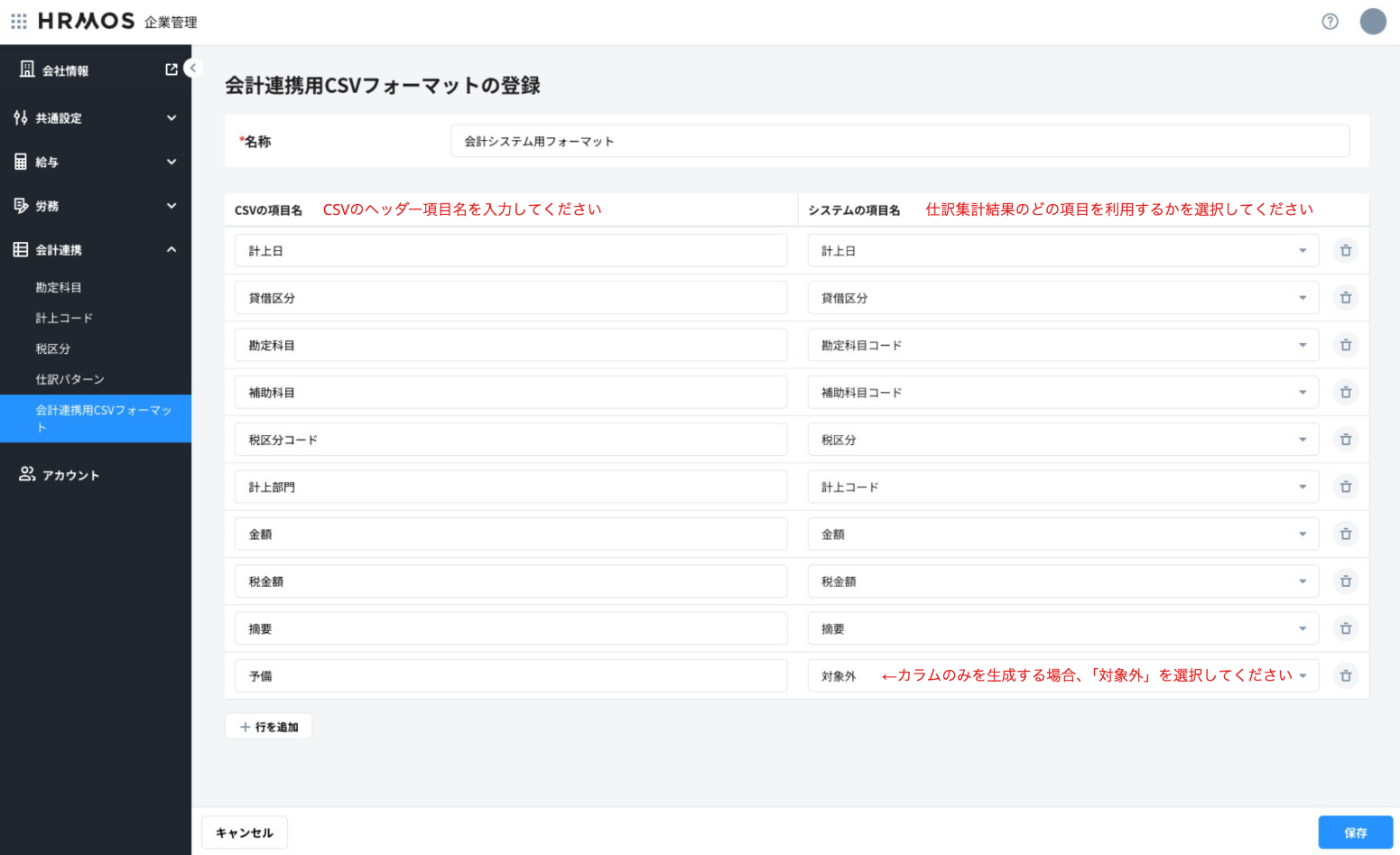Open the 計上コード system item dropdown
Image resolution: width=1400 pixels, height=855 pixels.
pos(1062,488)
